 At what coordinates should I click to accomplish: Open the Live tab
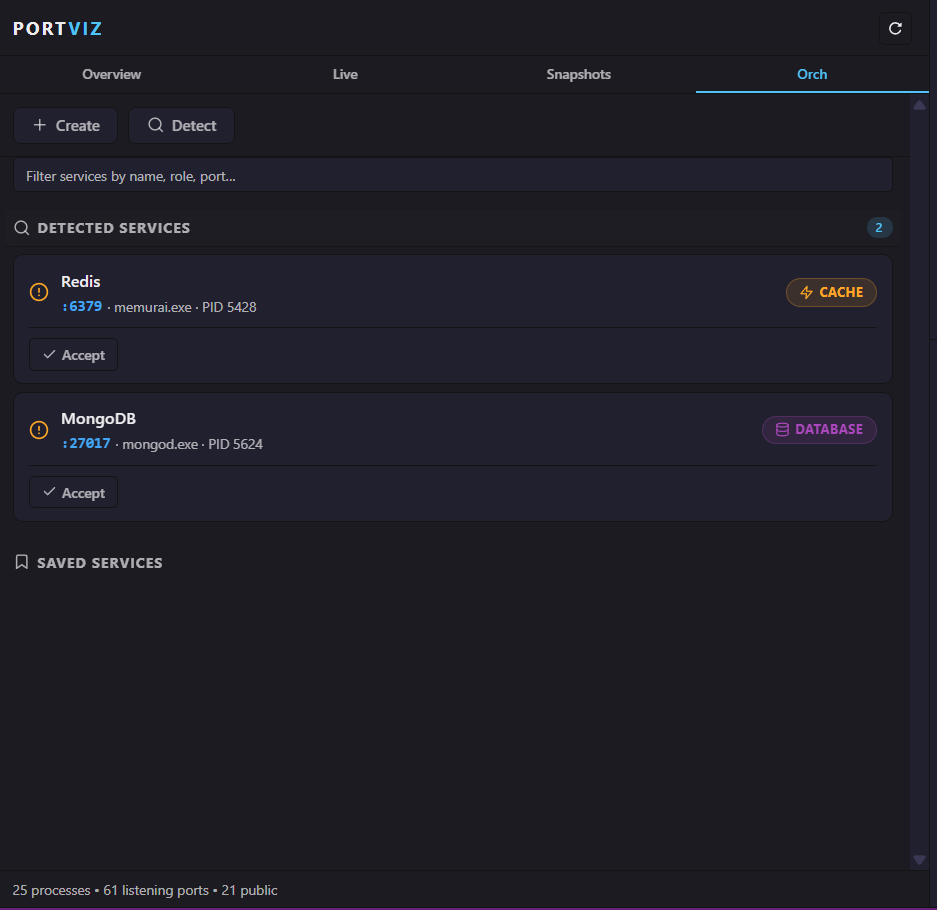[345, 74]
